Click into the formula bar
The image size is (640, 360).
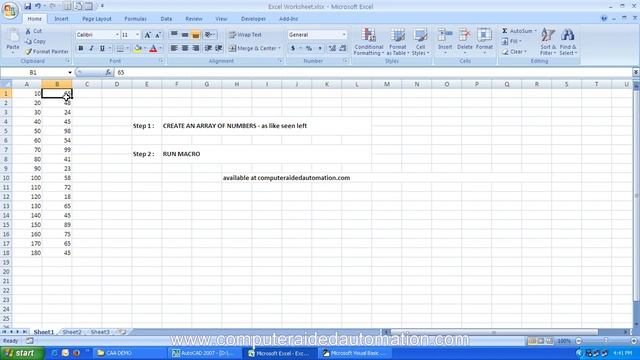pos(373,73)
